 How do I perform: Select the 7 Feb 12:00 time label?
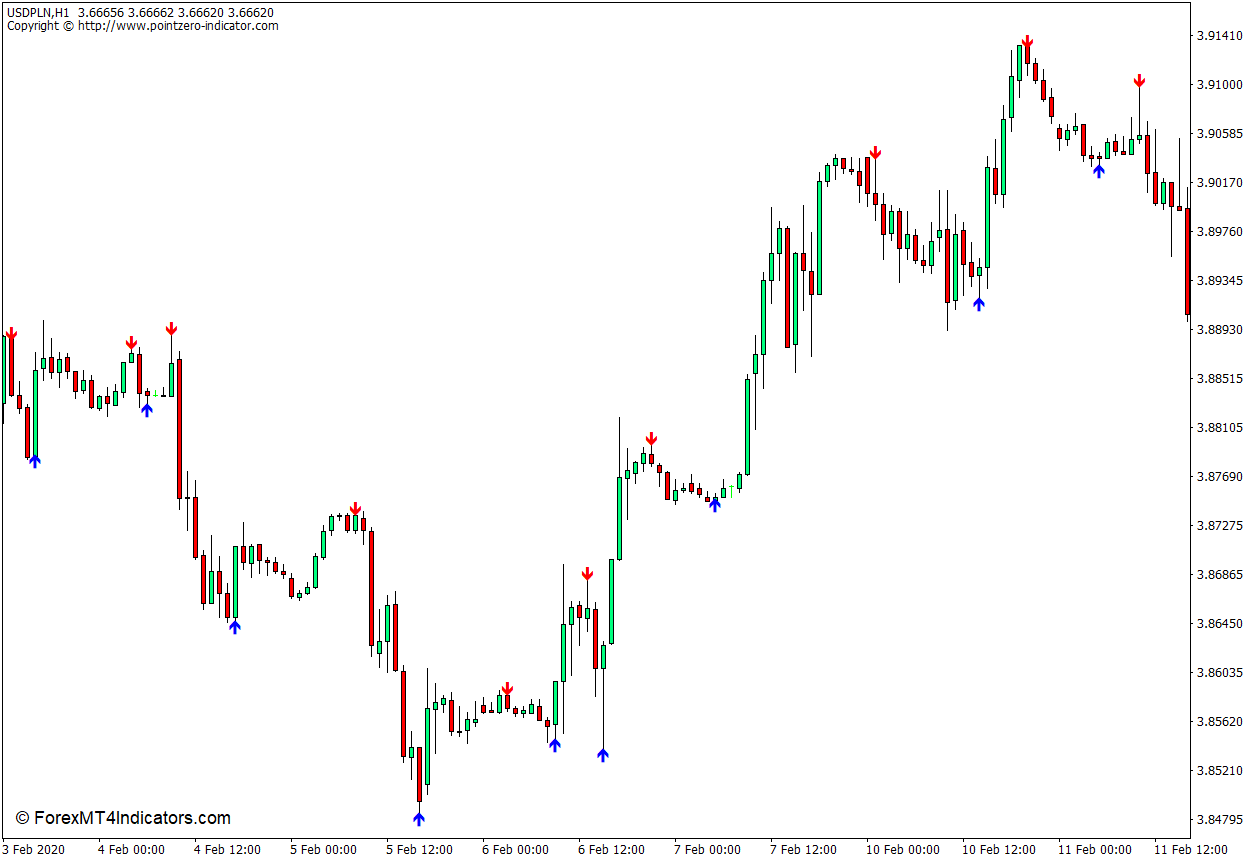[803, 850]
